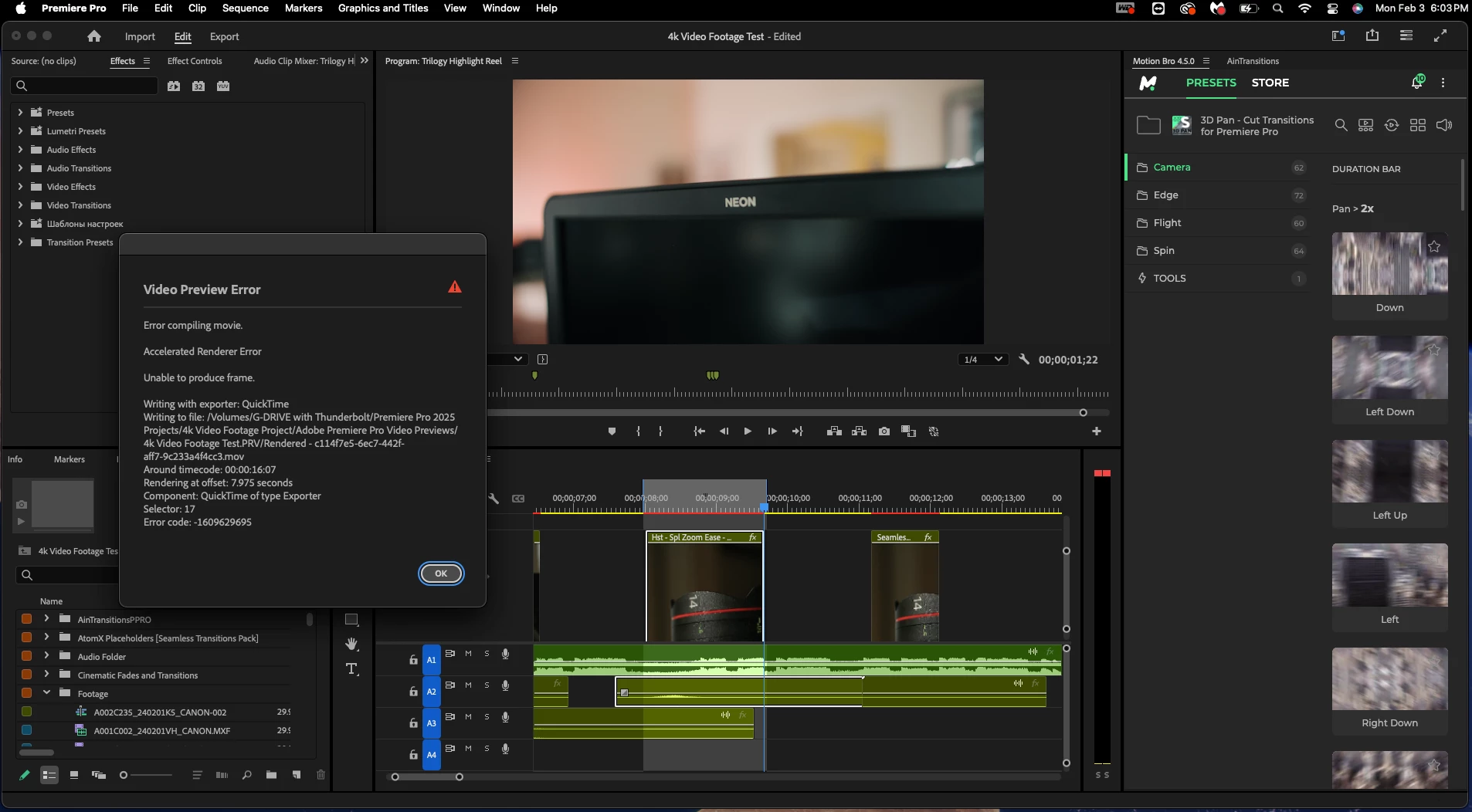Open the Camera presets category

coord(1218,167)
